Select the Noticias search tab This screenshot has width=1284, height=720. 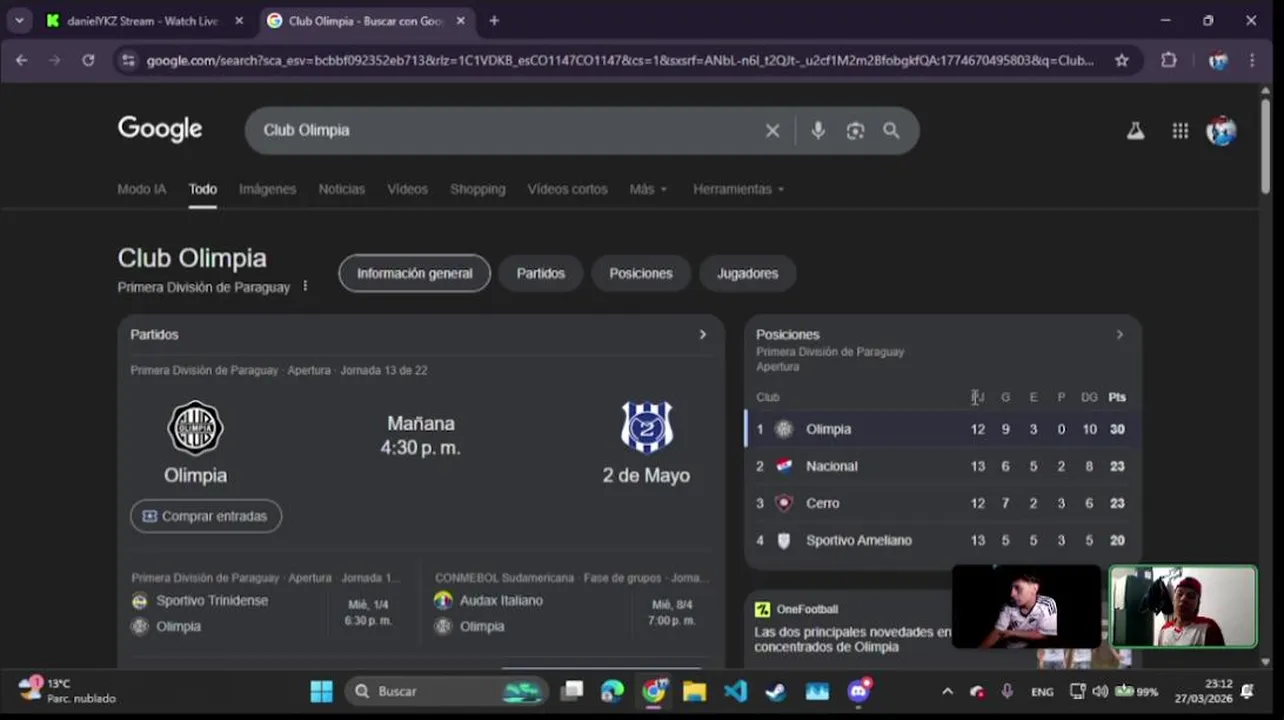click(342, 189)
